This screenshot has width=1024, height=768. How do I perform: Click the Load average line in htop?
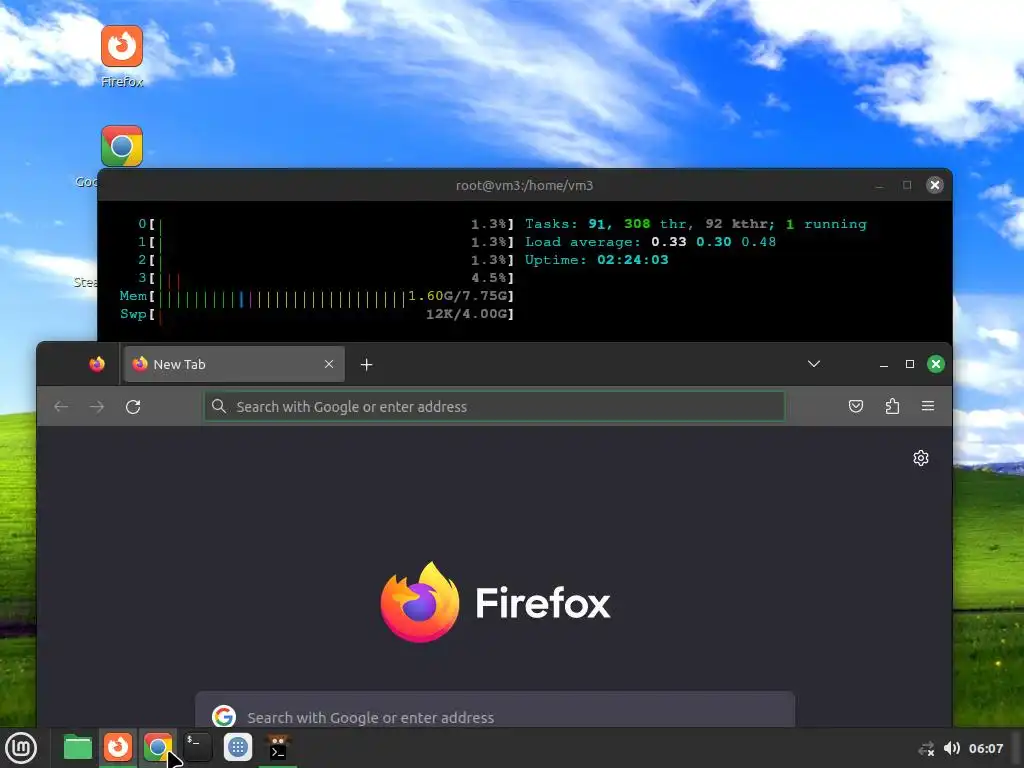pos(650,242)
